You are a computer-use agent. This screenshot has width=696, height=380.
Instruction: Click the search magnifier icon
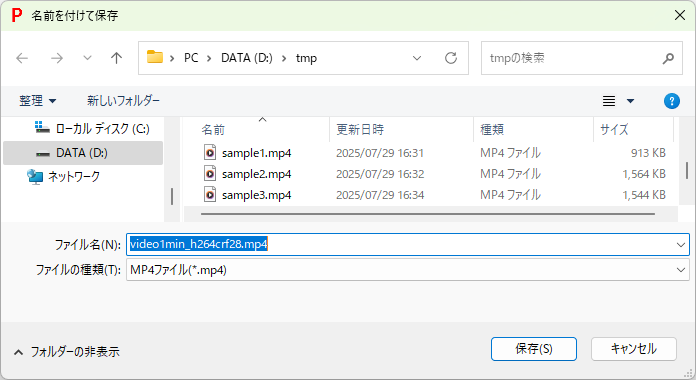pyautogui.click(x=668, y=58)
